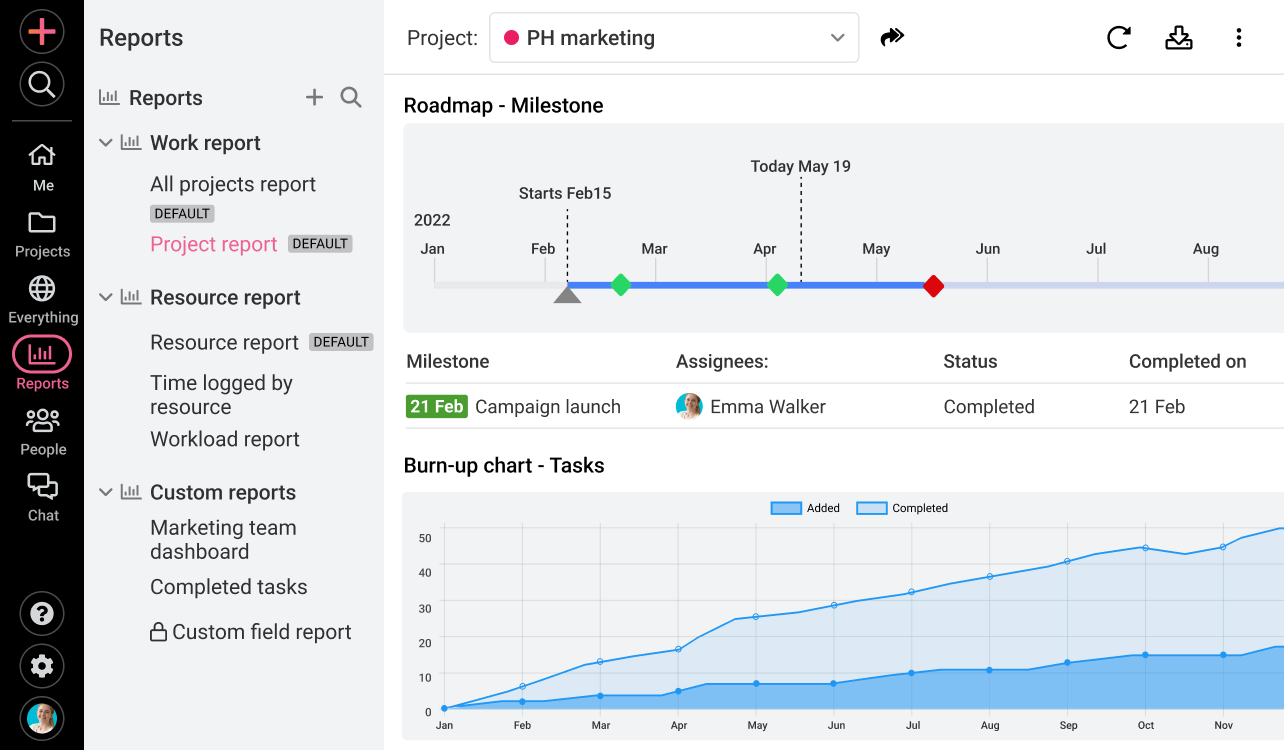Go to the Me home section
The width and height of the screenshot is (1284, 750).
click(x=42, y=166)
